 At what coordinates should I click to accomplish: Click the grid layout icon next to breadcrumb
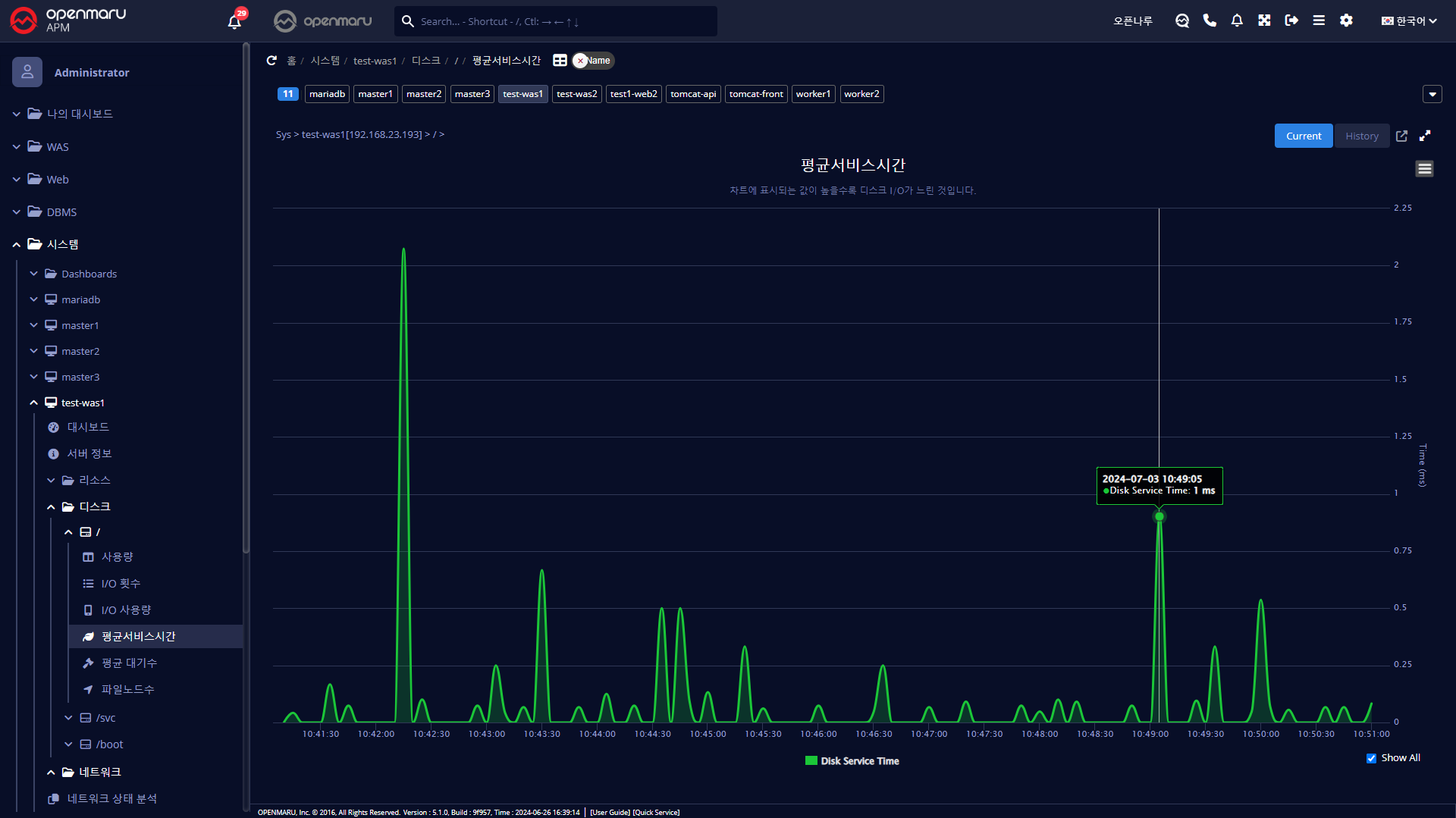pyautogui.click(x=560, y=61)
